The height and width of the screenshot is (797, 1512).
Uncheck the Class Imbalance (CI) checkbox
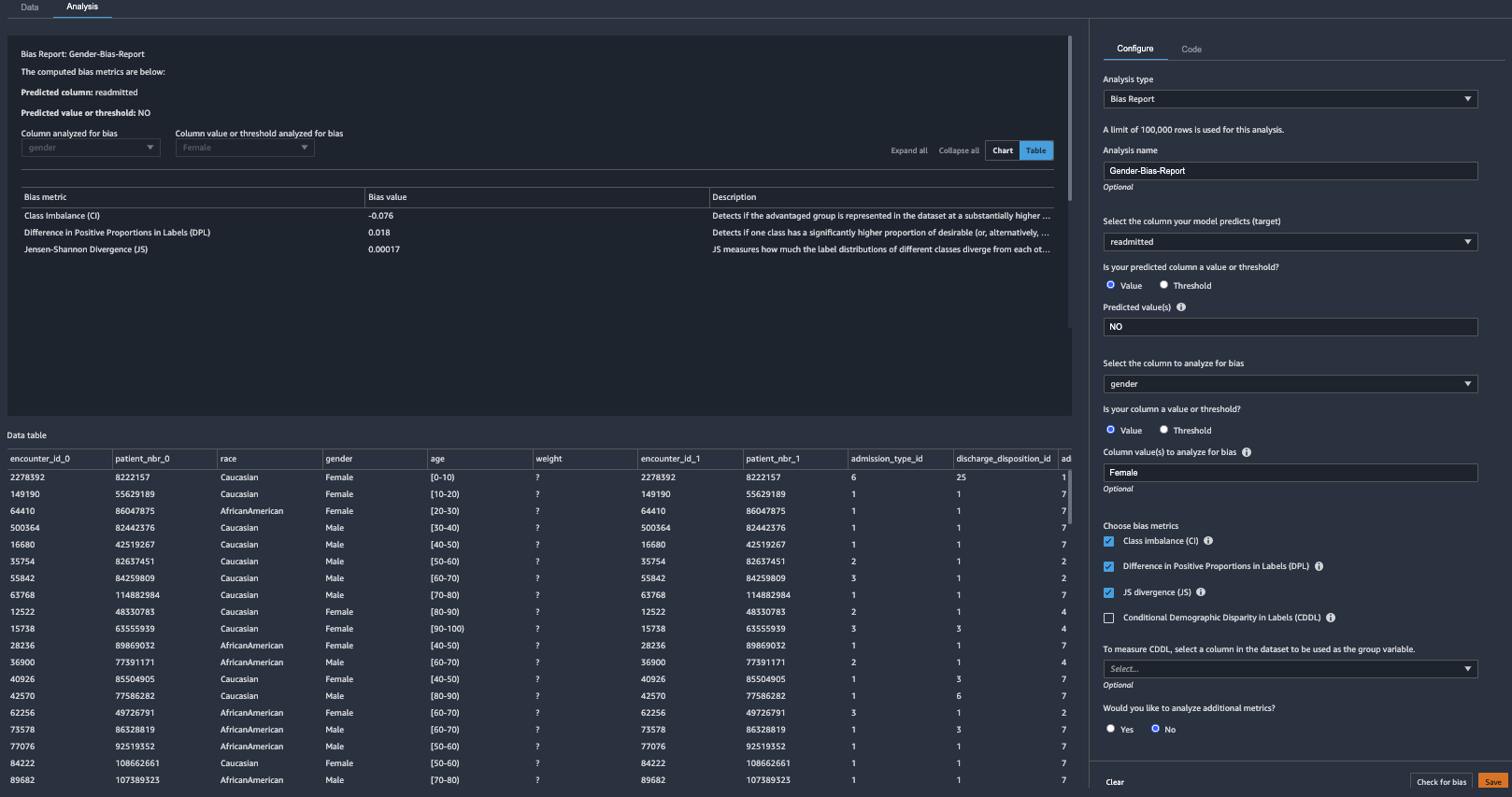pos(1109,541)
